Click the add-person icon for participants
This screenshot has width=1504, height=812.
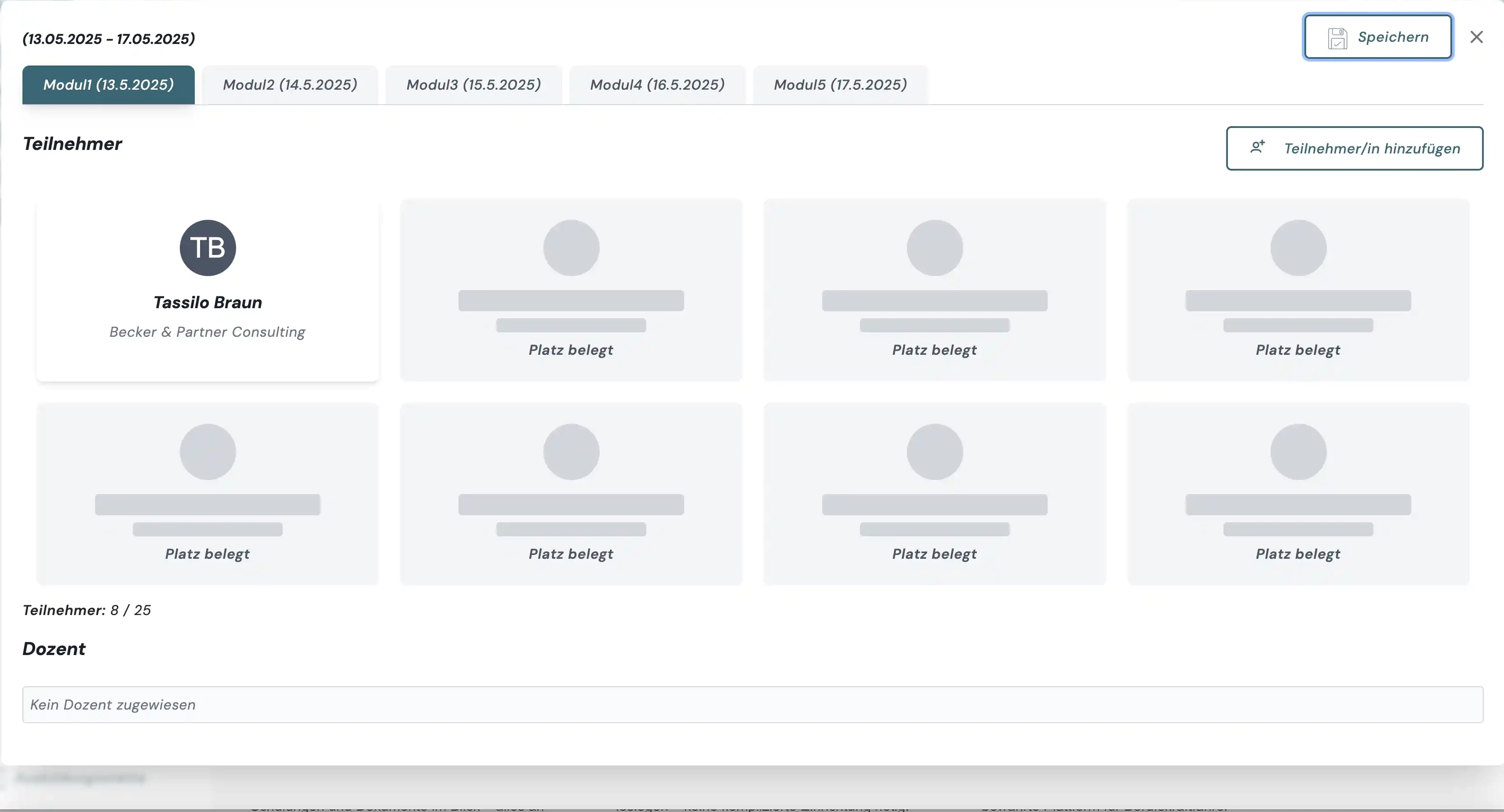[1258, 147]
